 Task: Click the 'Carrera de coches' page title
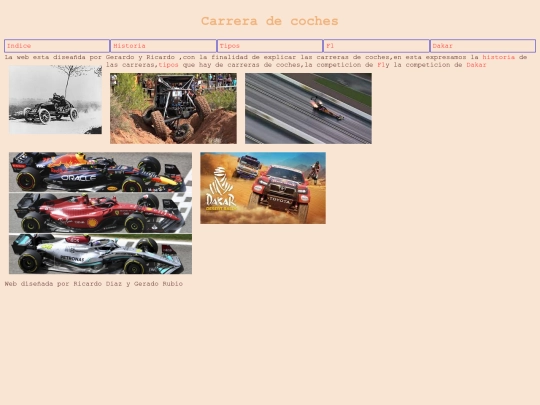point(270,21)
